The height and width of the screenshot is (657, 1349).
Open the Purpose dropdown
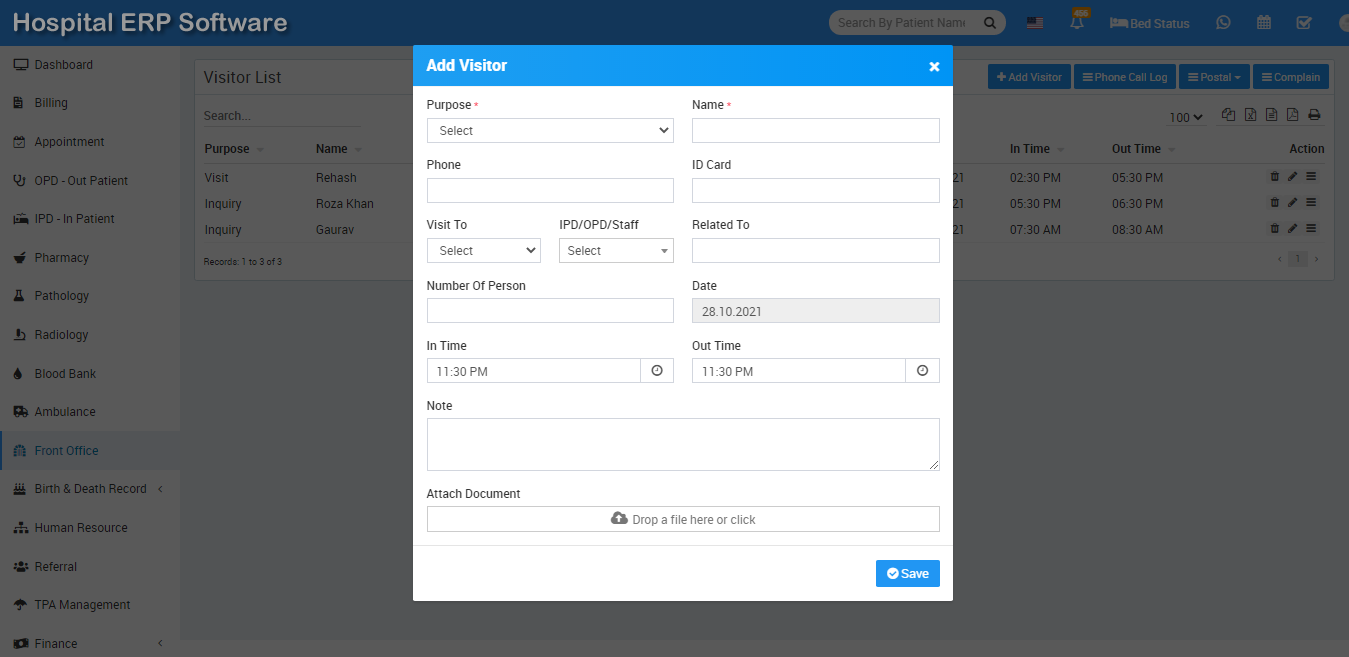[550, 131]
